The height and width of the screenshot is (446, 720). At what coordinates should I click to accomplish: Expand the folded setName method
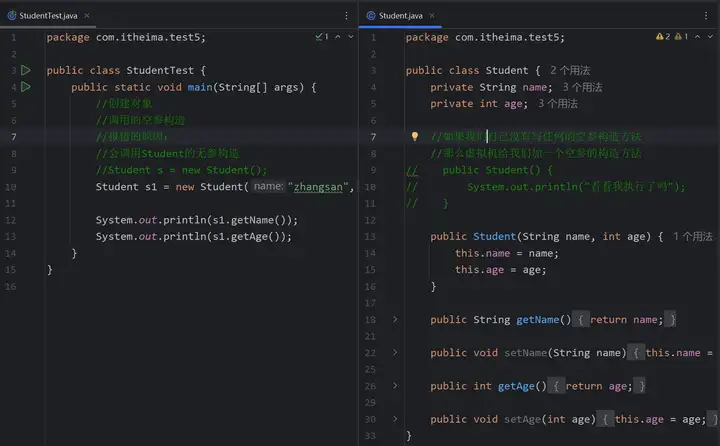pos(394,353)
